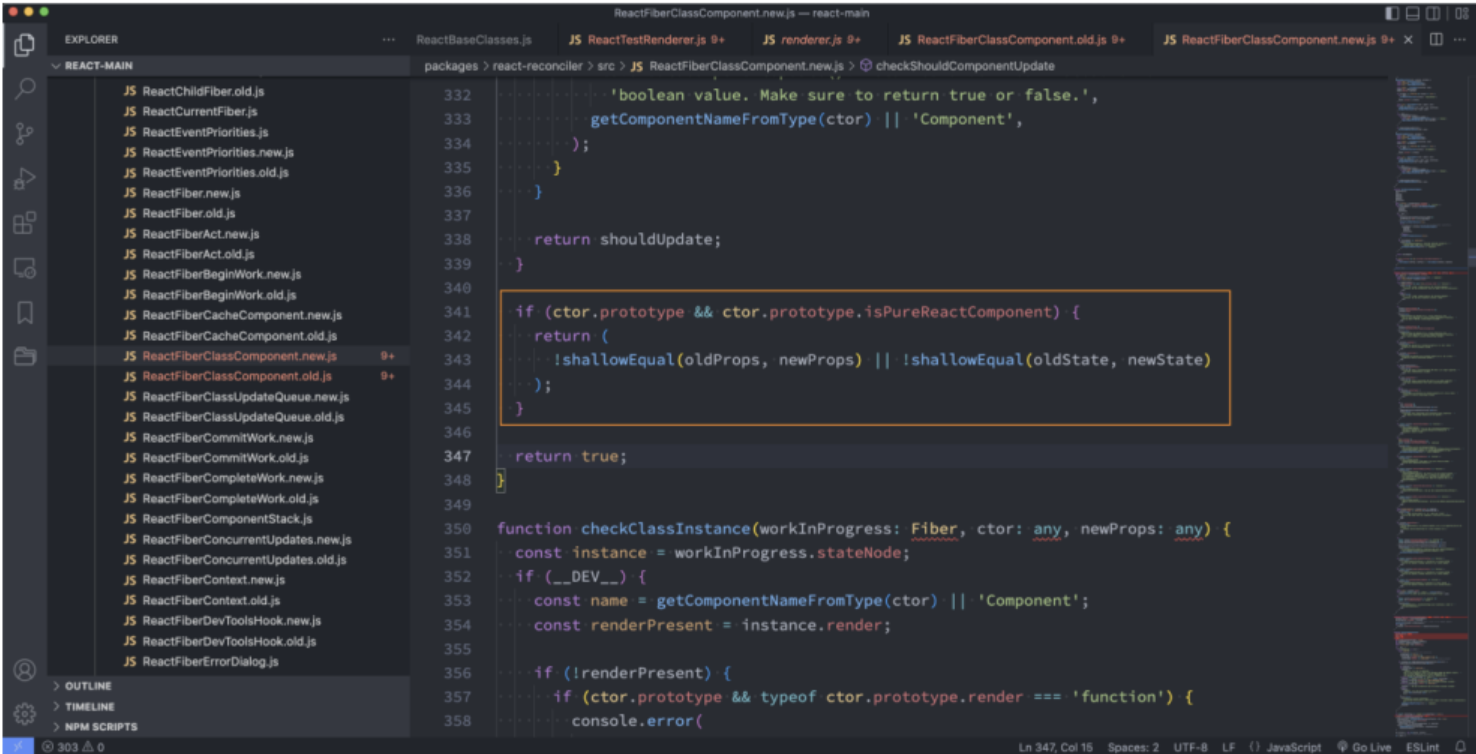Open ReactChildFiber.old.js in explorer
This screenshot has height=754, width=1476.
click(203, 91)
